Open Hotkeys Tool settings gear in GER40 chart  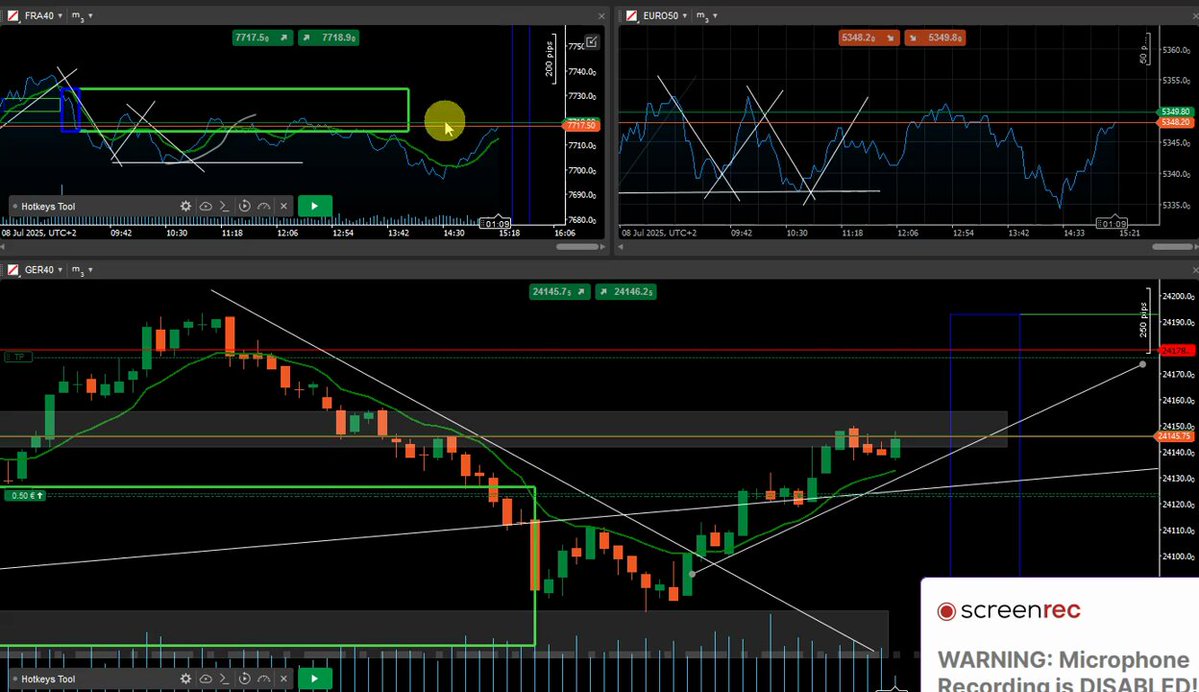point(186,679)
